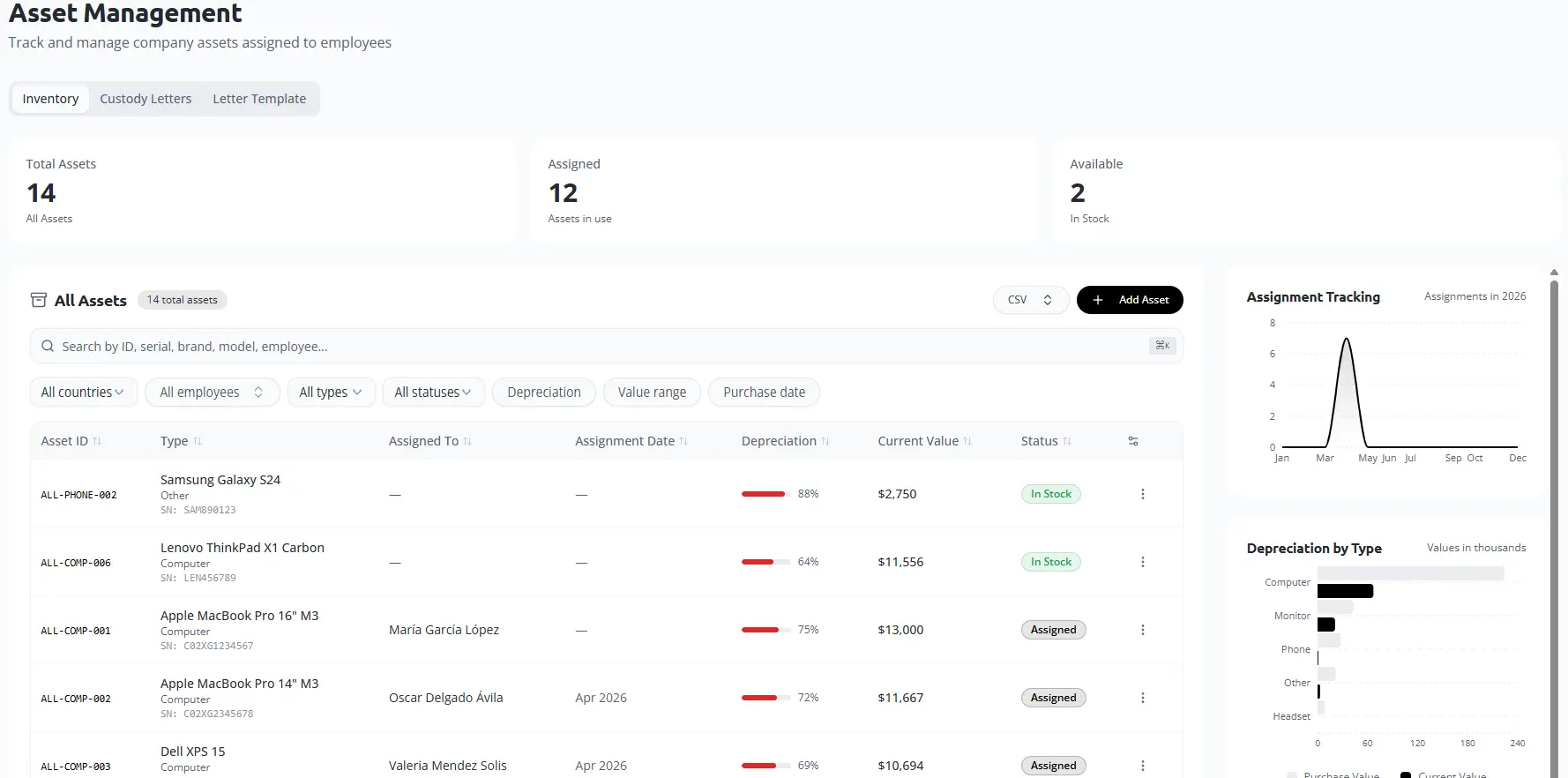Click the Assigned badge for ALL-COMP-001
The height and width of the screenshot is (778, 1568).
pos(1054,630)
